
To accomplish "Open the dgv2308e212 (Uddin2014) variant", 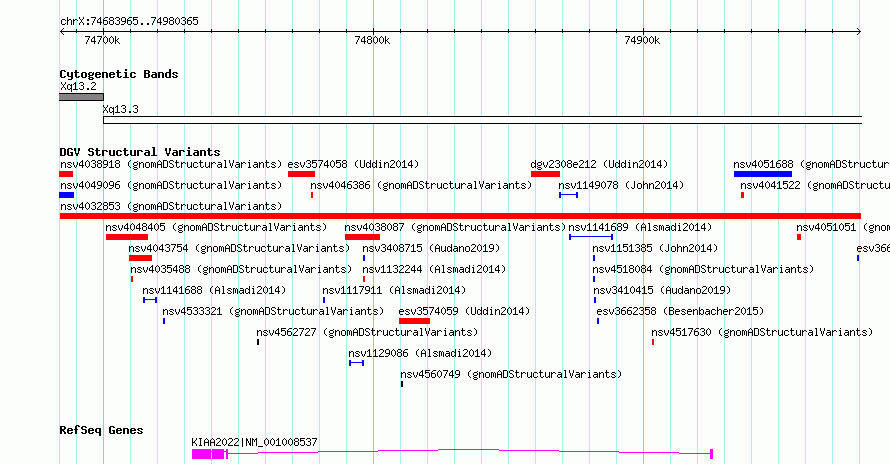I will [x=599, y=165].
